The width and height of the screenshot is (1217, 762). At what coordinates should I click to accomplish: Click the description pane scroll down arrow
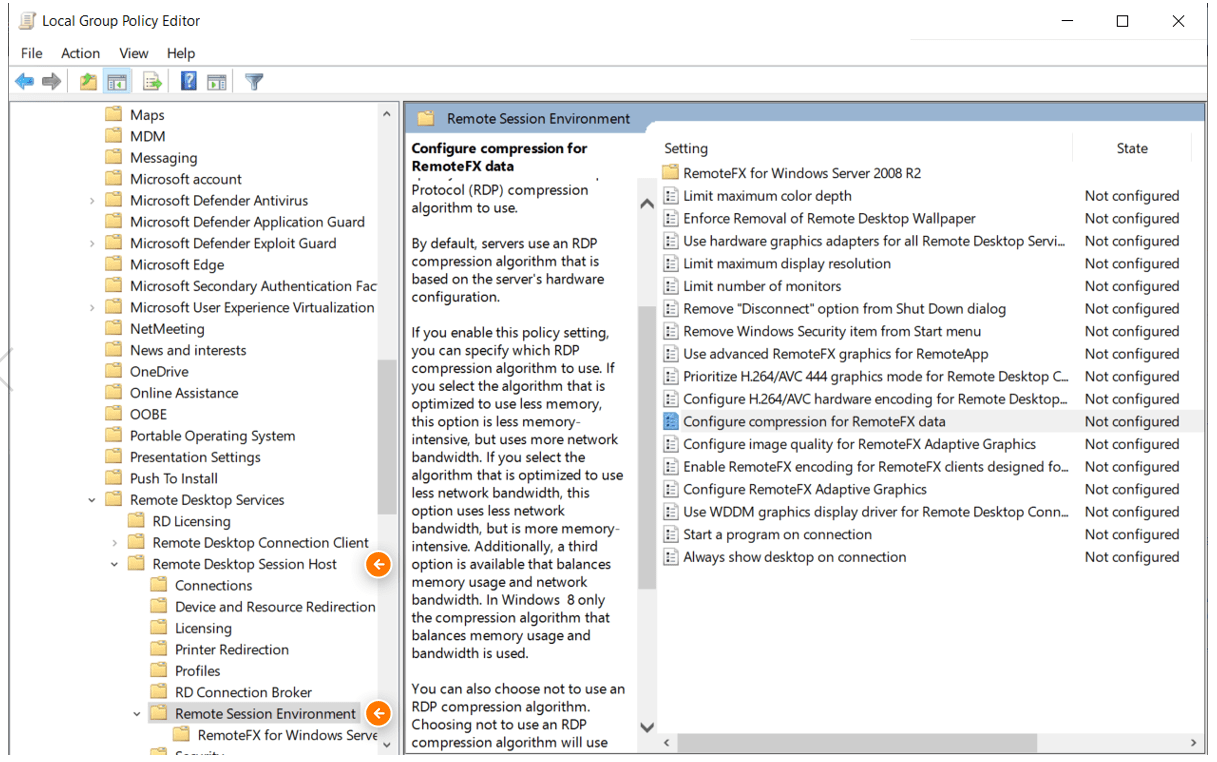tap(646, 727)
